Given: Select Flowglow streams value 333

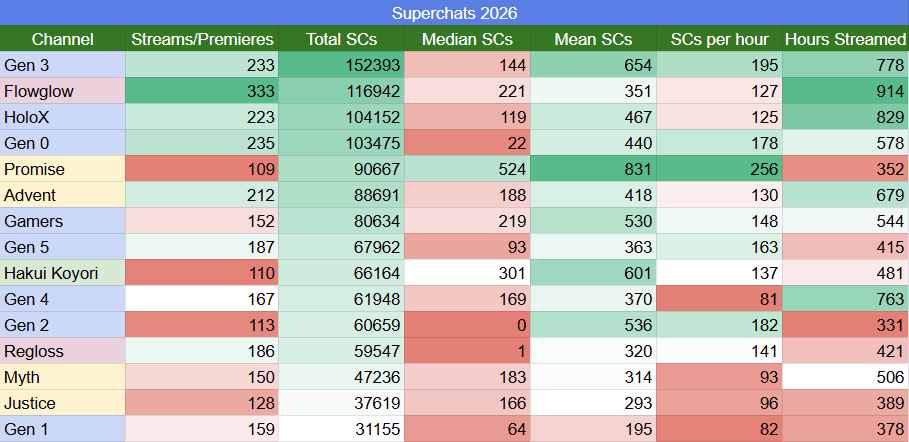Looking at the screenshot, I should (x=202, y=91).
